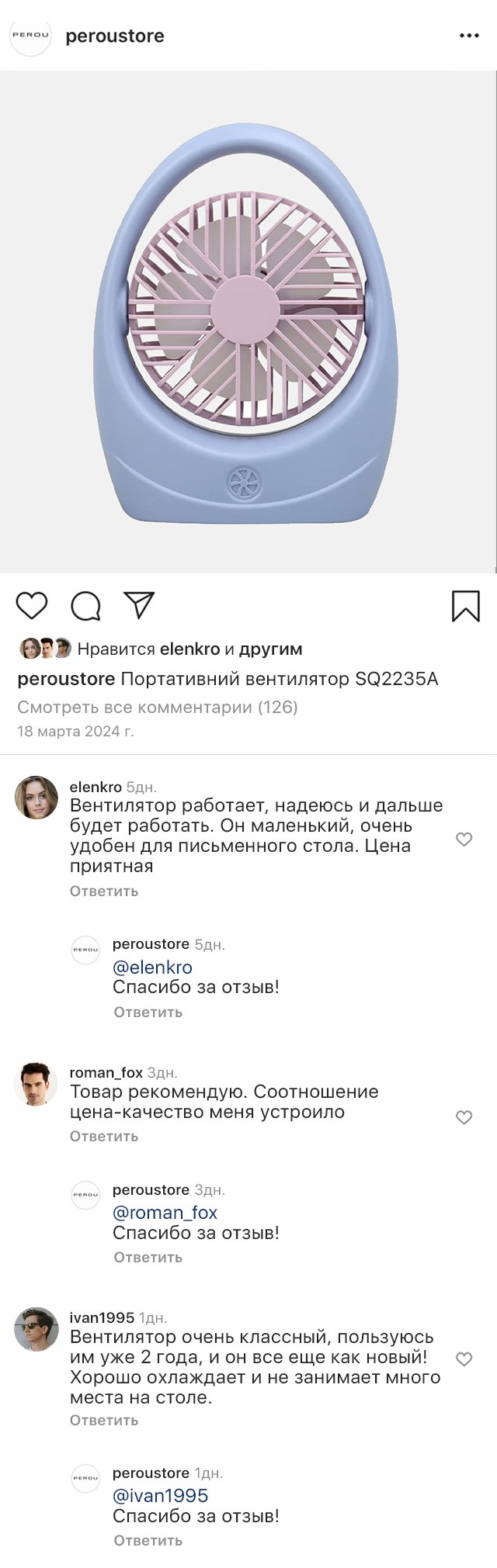Expand all 126 comments
The image size is (497, 1568).
coord(158,707)
